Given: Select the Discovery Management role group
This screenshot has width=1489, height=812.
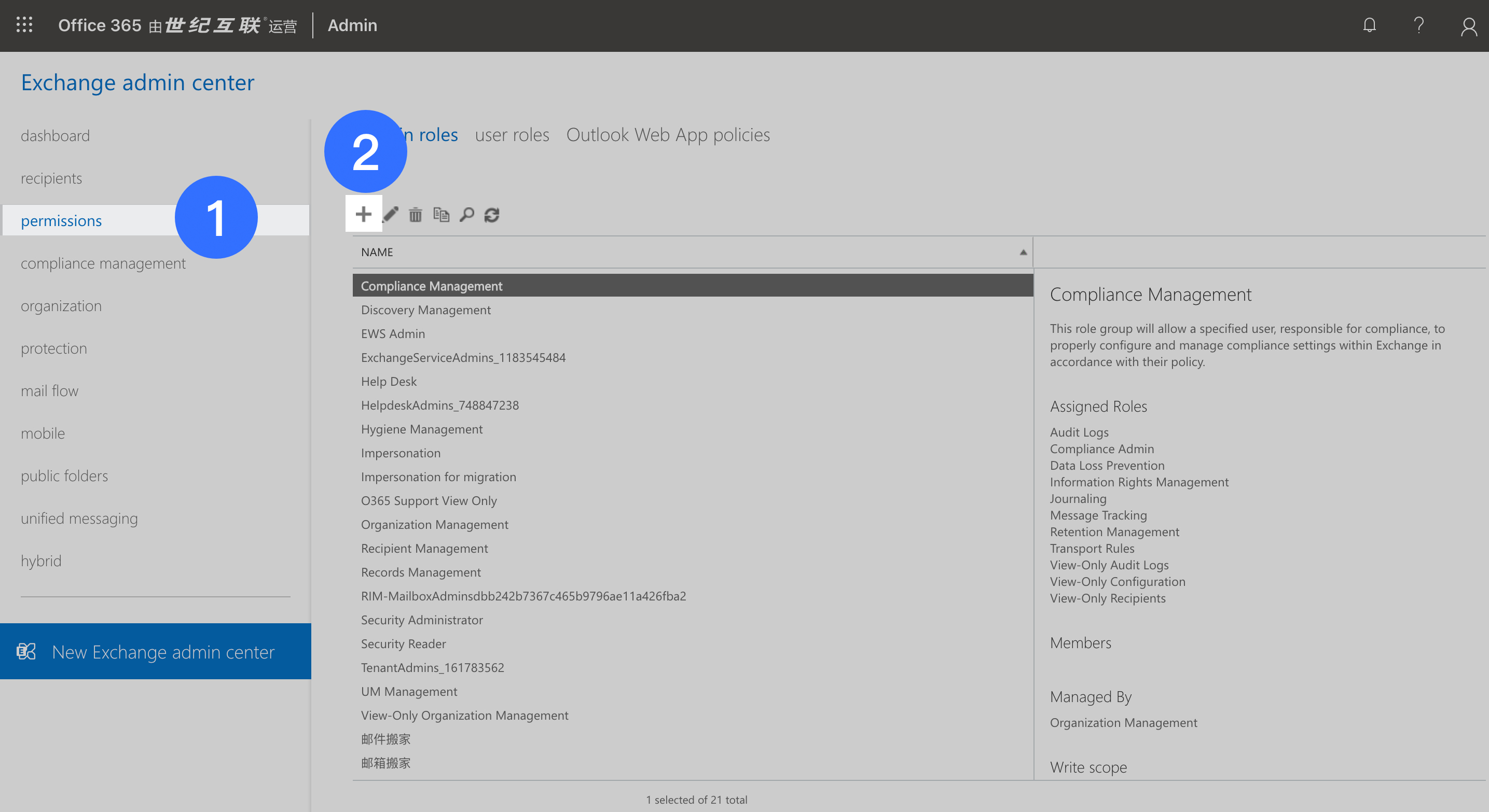Looking at the screenshot, I should [425, 310].
